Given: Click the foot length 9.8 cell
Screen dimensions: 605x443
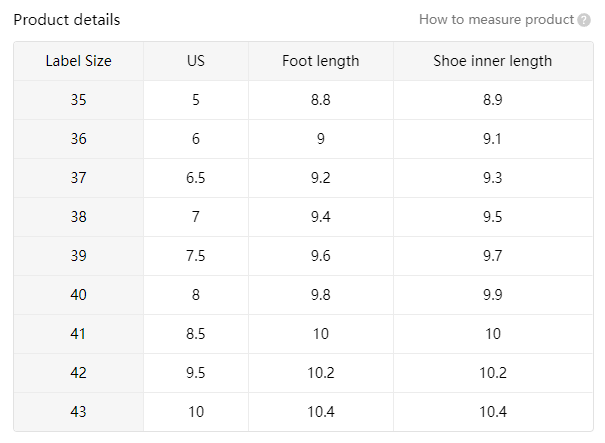Looking at the screenshot, I should pos(321,295).
